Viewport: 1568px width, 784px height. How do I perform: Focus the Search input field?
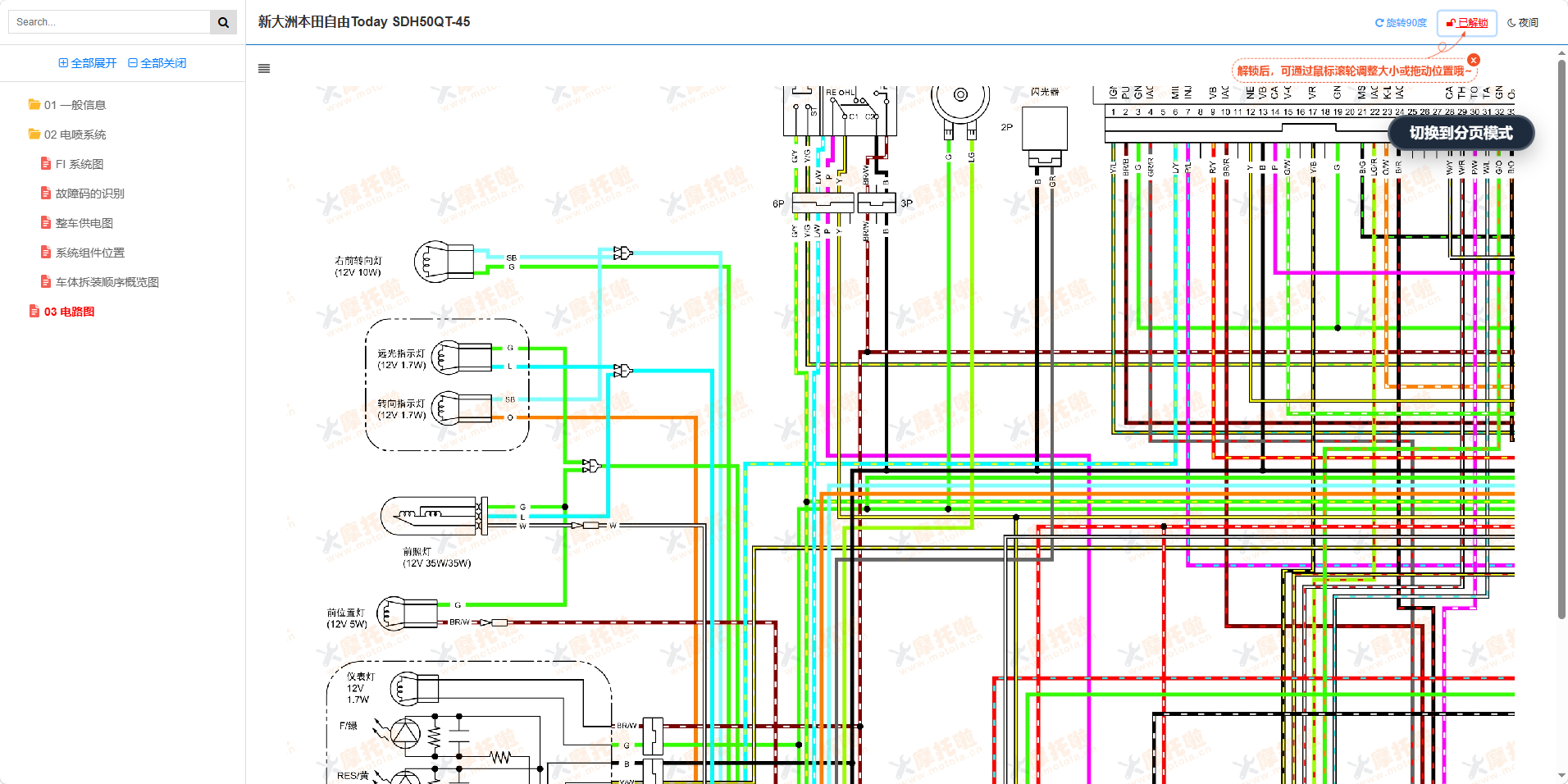(109, 22)
